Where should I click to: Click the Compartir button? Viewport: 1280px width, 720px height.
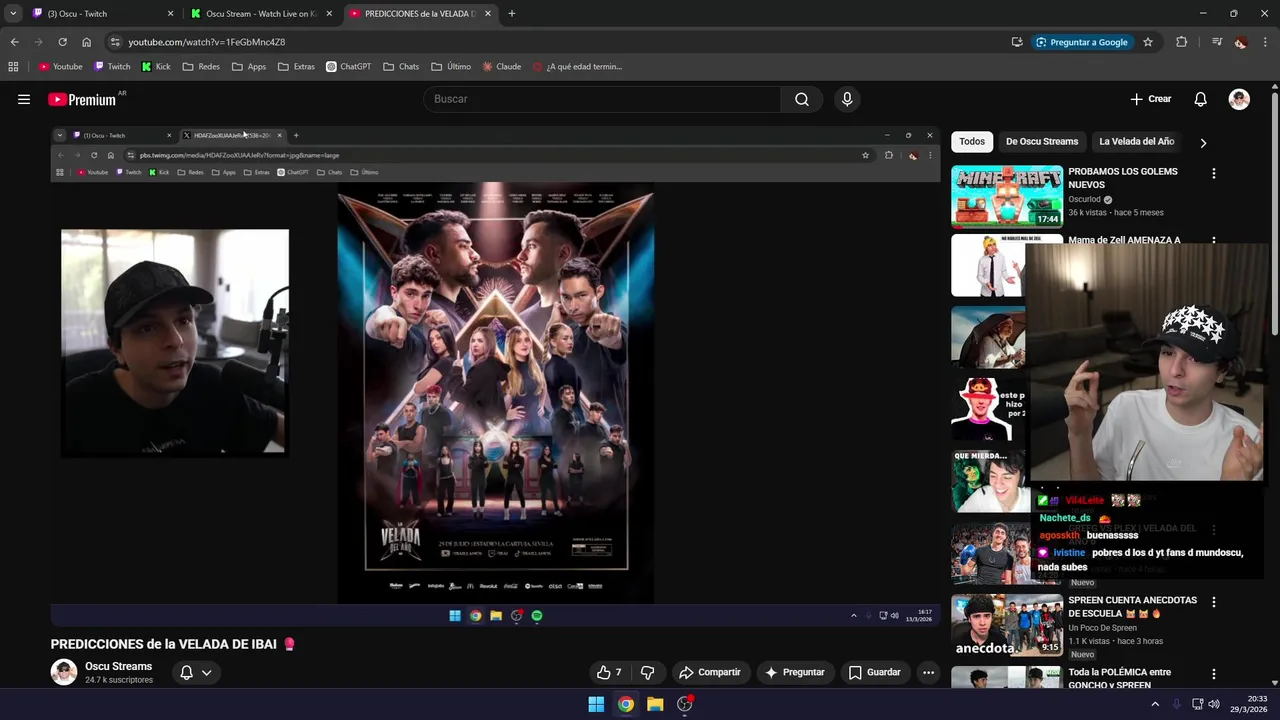click(709, 672)
